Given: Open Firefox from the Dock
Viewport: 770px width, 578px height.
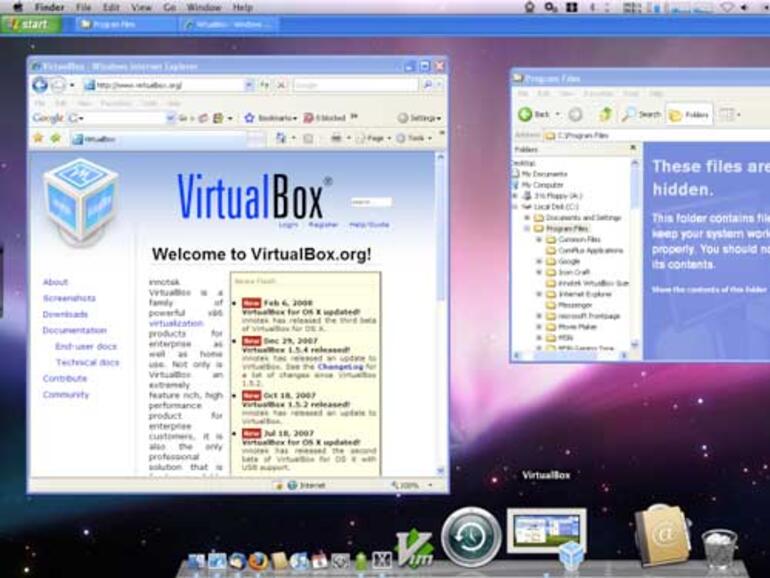Looking at the screenshot, I should [x=258, y=560].
